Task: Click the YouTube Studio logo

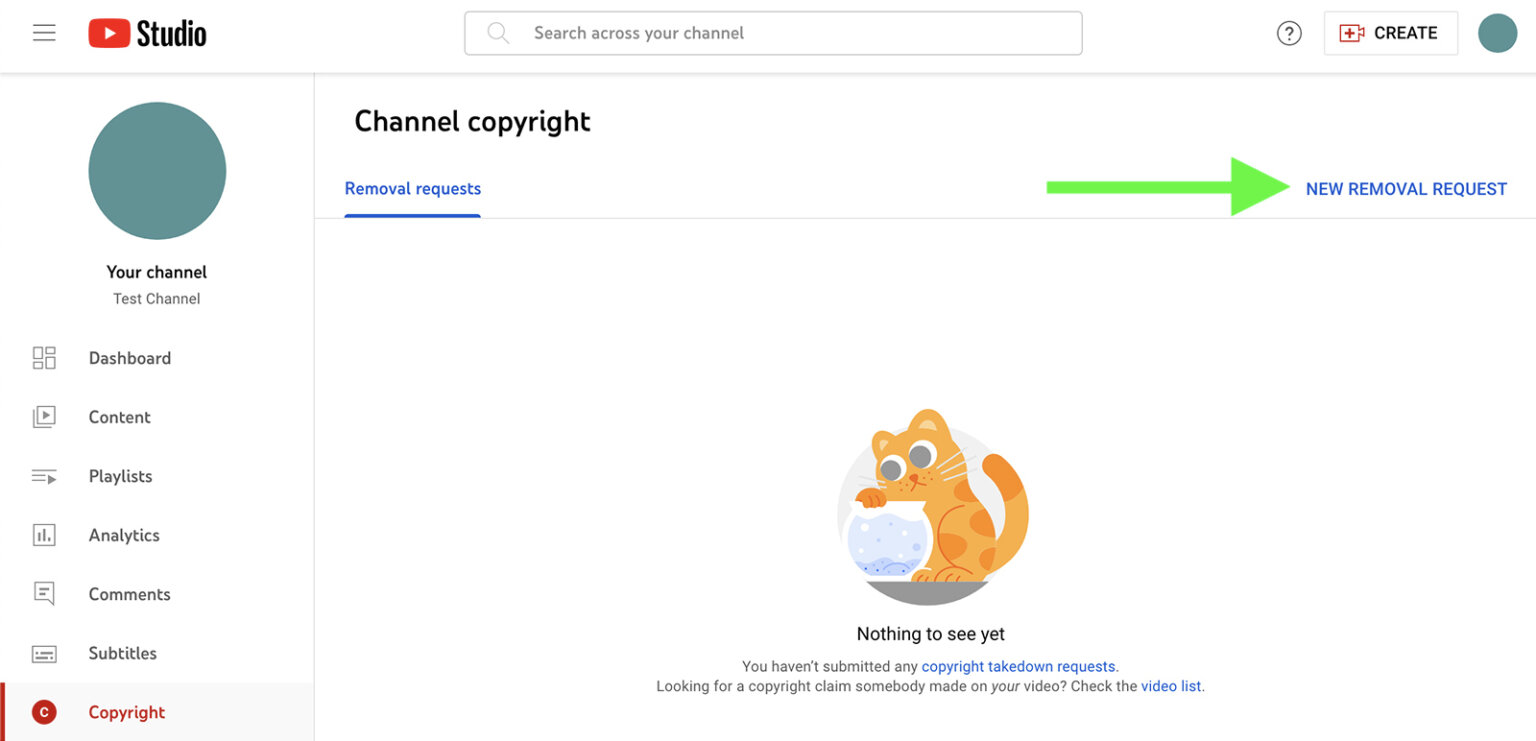Action: (147, 33)
